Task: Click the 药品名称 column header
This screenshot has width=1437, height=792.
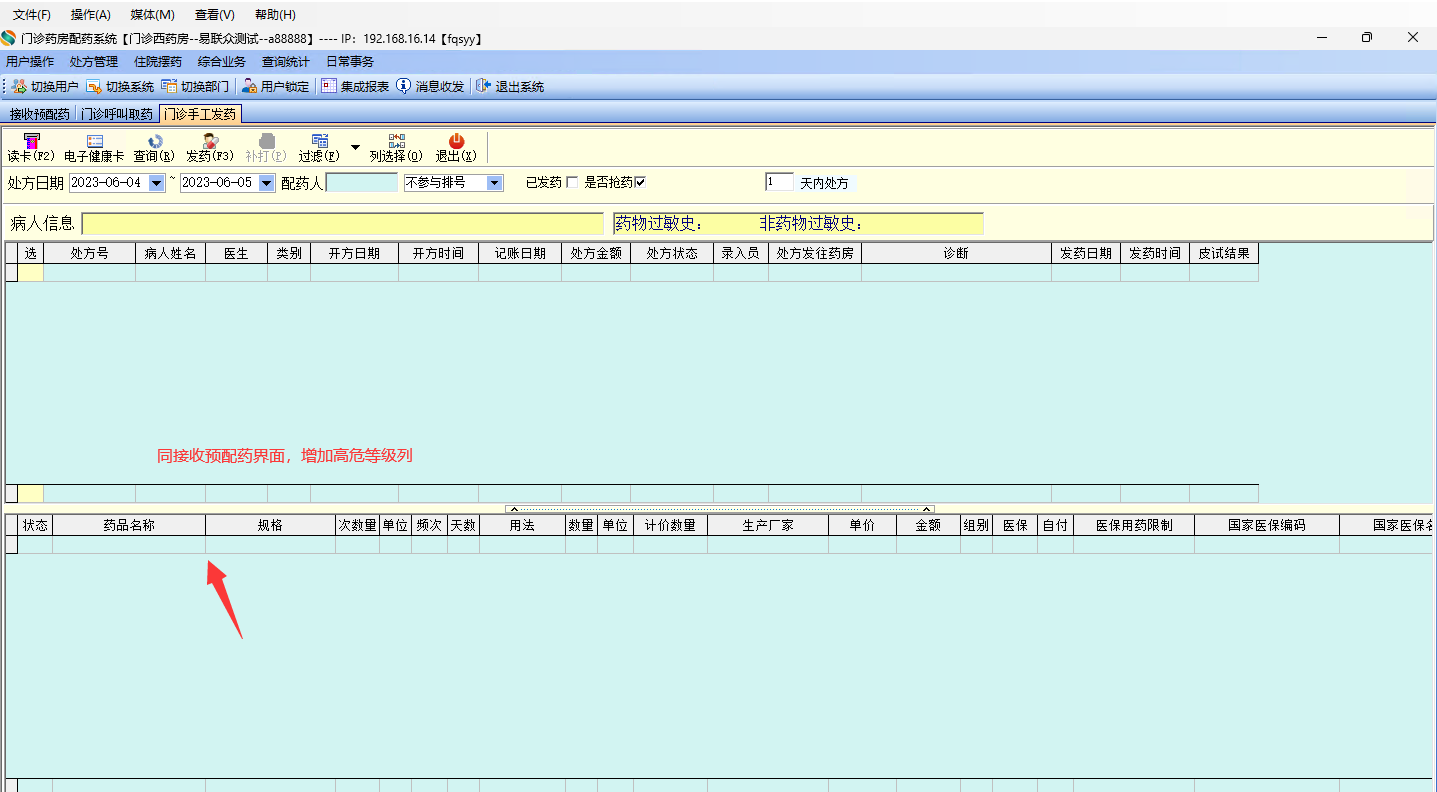Action: pos(129,525)
